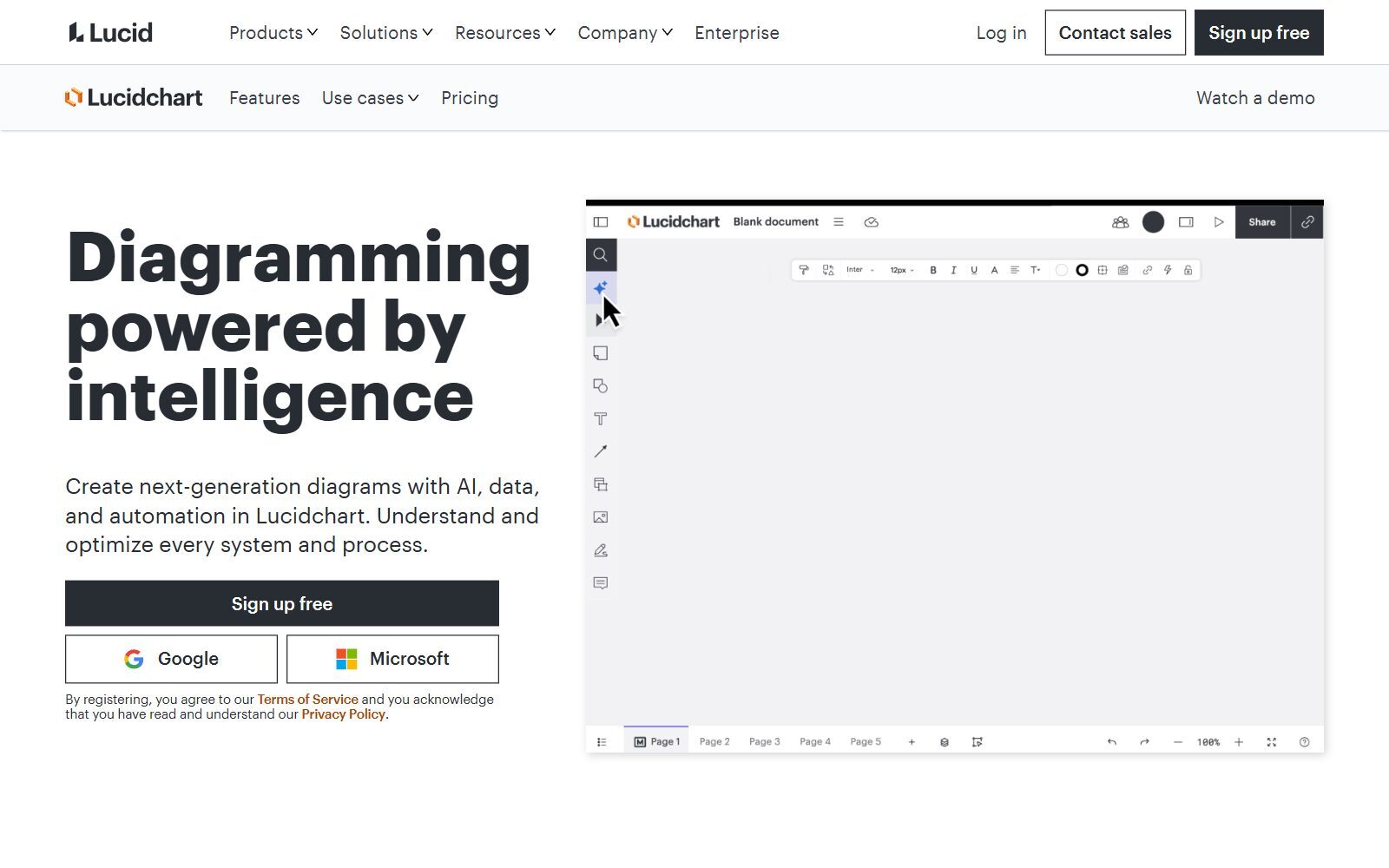
Task: Toggle the left panel icon in header
Action: point(601,222)
